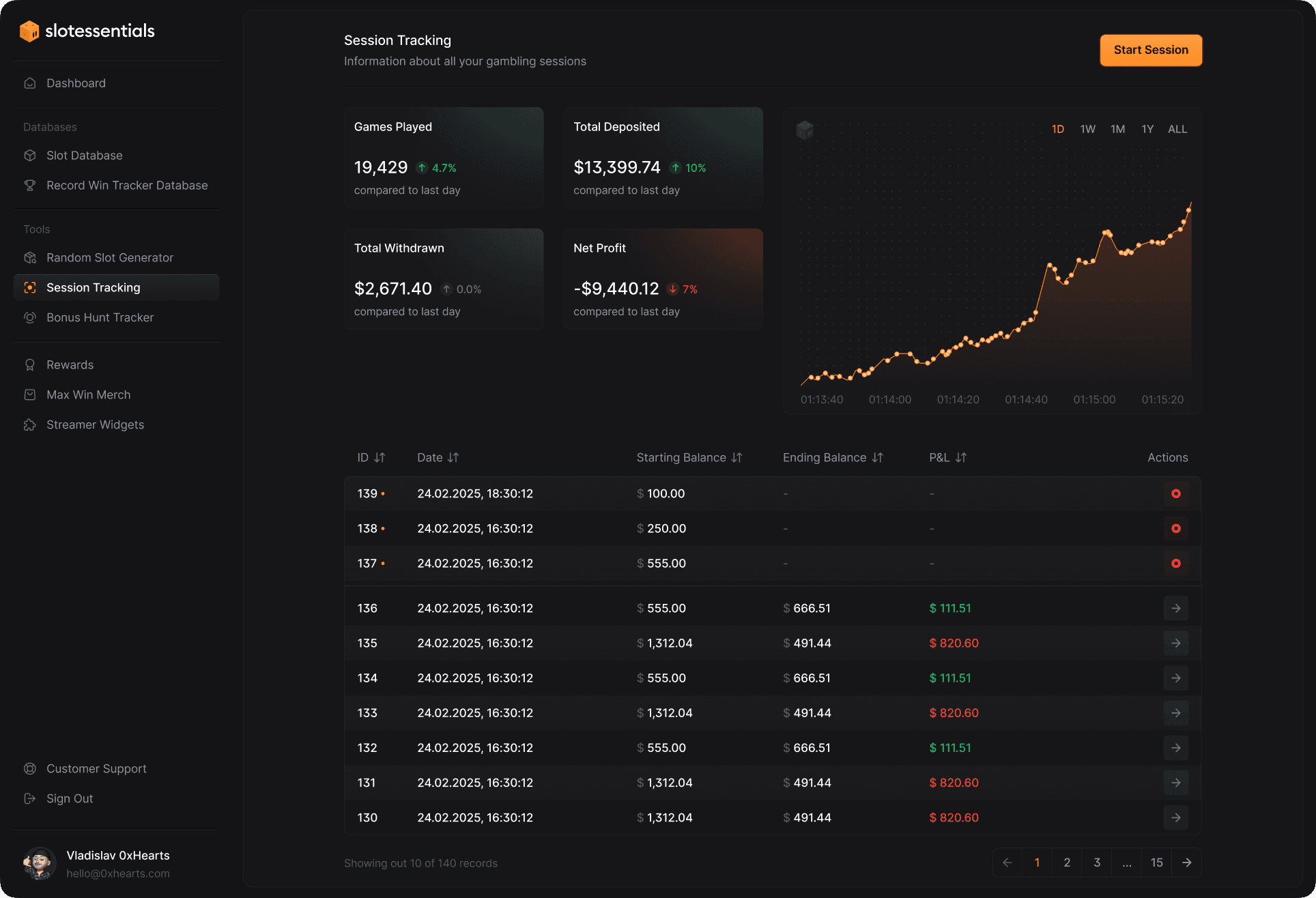Stop the running session 139

[1175, 493]
